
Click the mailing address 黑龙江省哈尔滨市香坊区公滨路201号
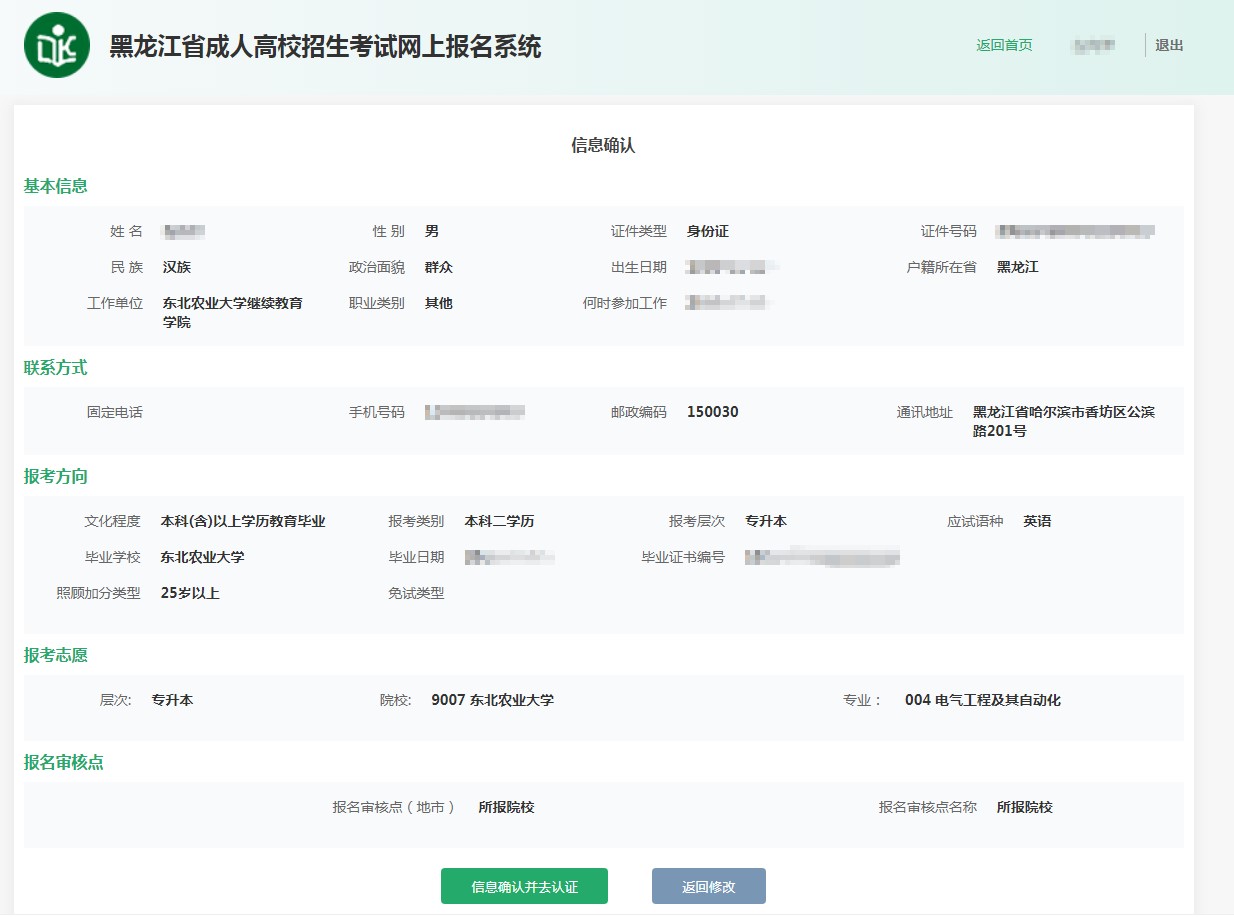click(1063, 421)
